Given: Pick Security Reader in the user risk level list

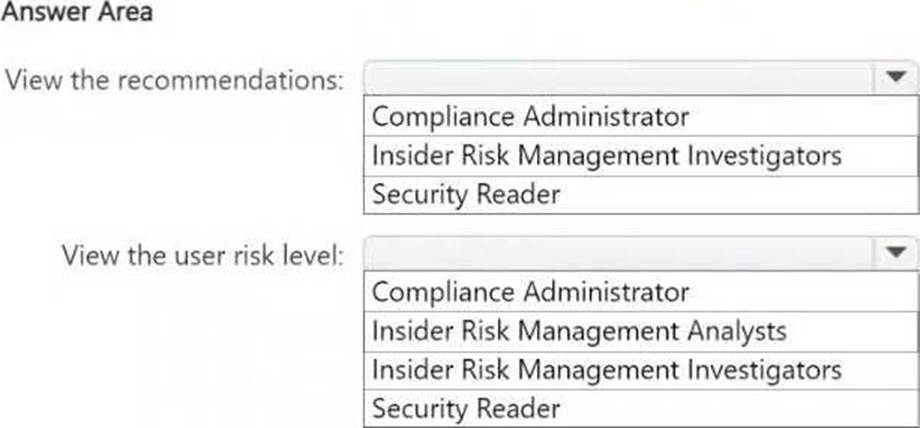Looking at the screenshot, I should 466,408.
